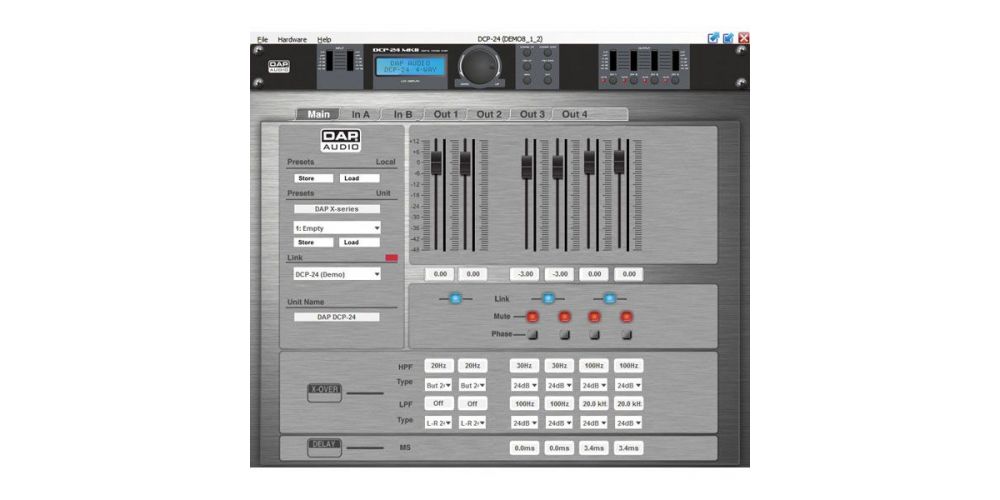This screenshot has width=1000, height=500.
Task: Mute output 4 with its red LED
Action: [626, 316]
